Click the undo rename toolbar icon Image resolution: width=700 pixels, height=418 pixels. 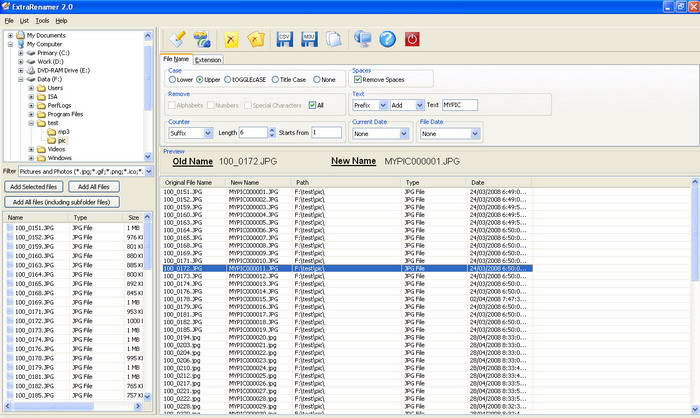tap(202, 39)
